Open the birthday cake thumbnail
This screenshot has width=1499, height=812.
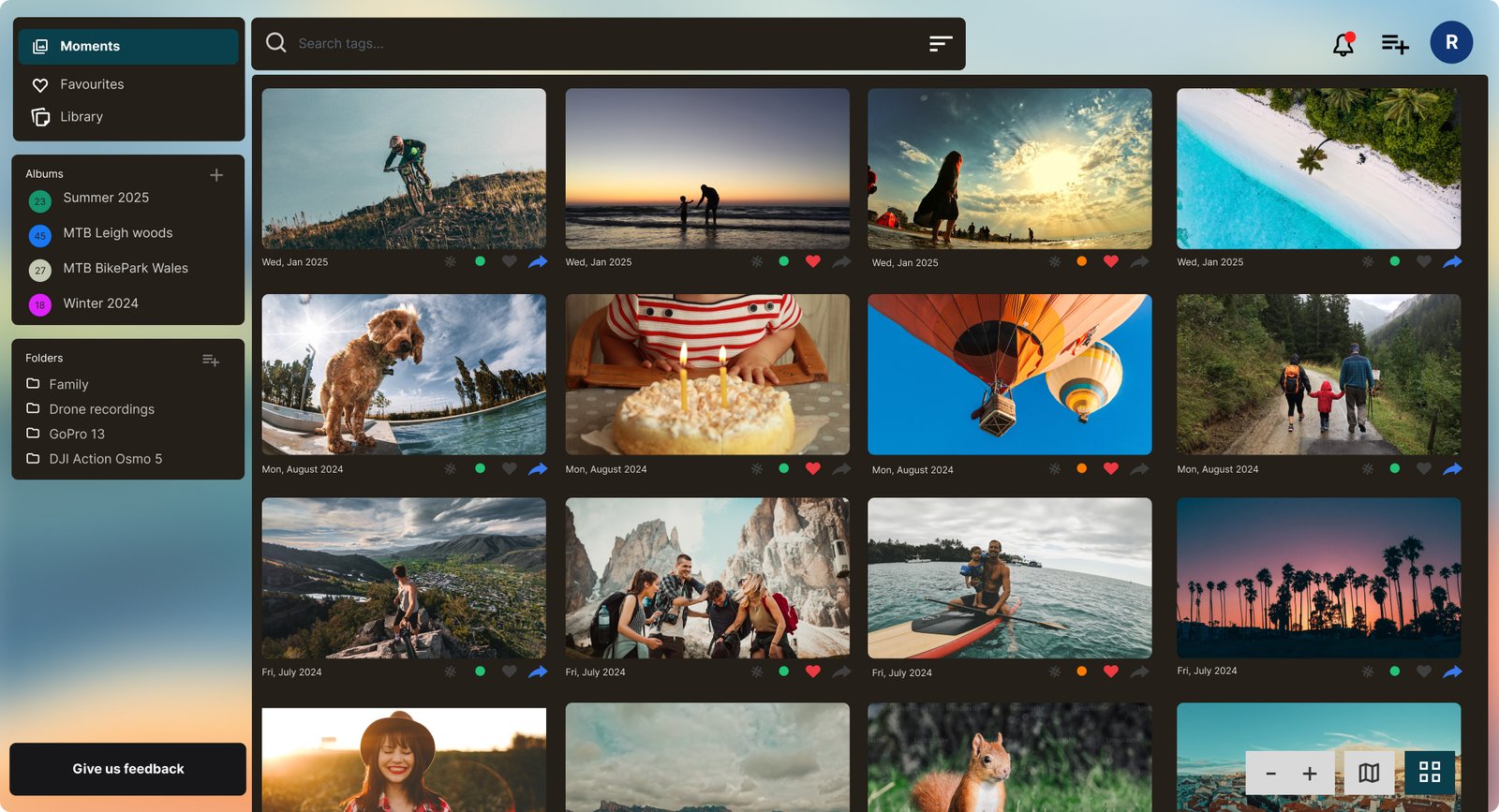click(x=707, y=375)
